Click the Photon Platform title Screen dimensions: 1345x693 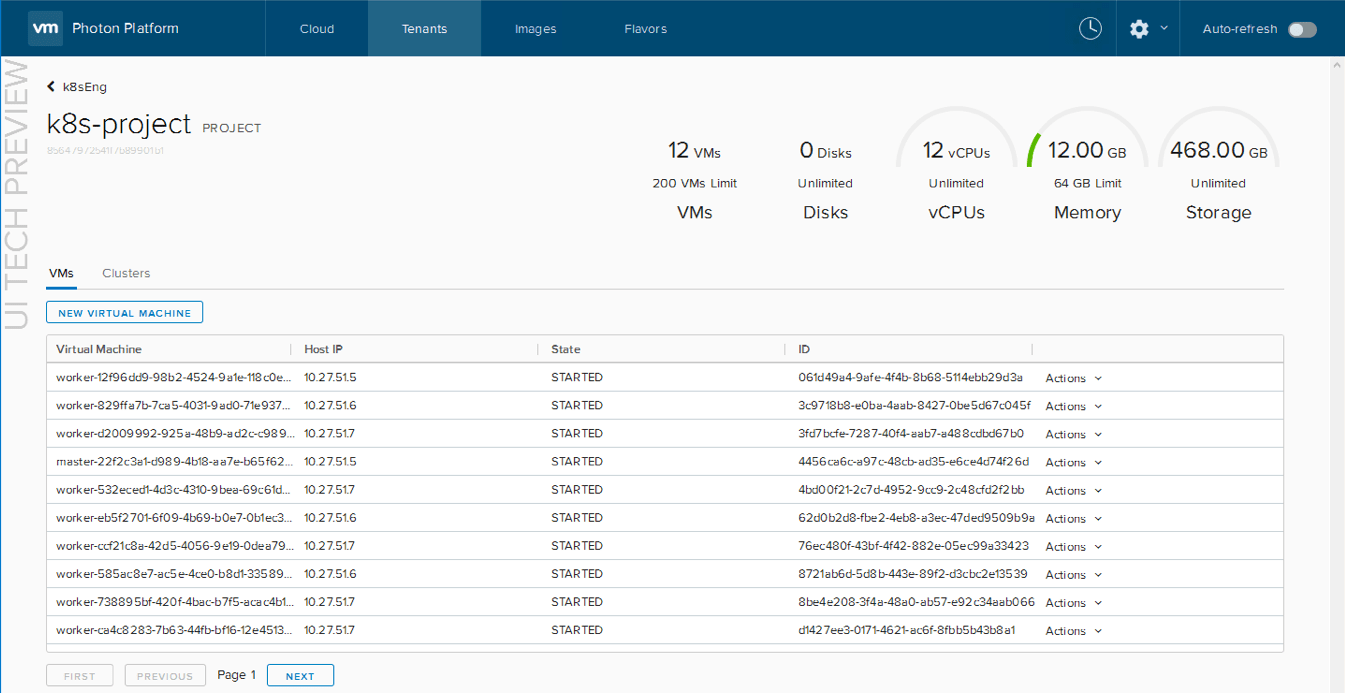click(x=125, y=28)
